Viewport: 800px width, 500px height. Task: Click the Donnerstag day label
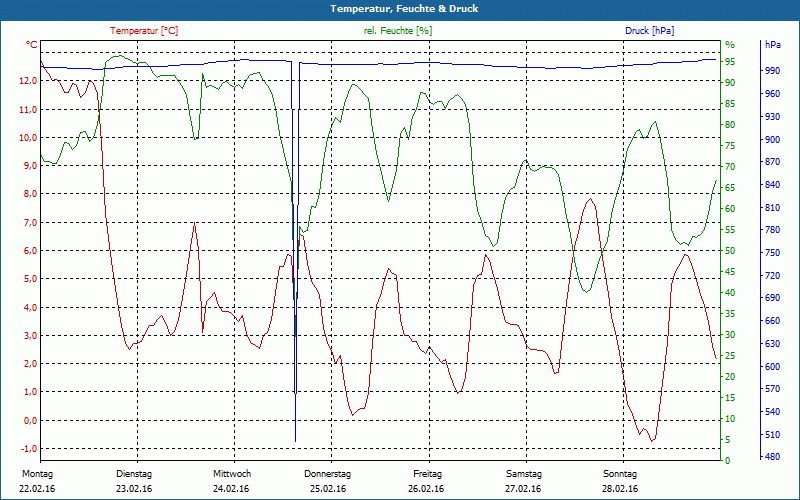[x=328, y=474]
